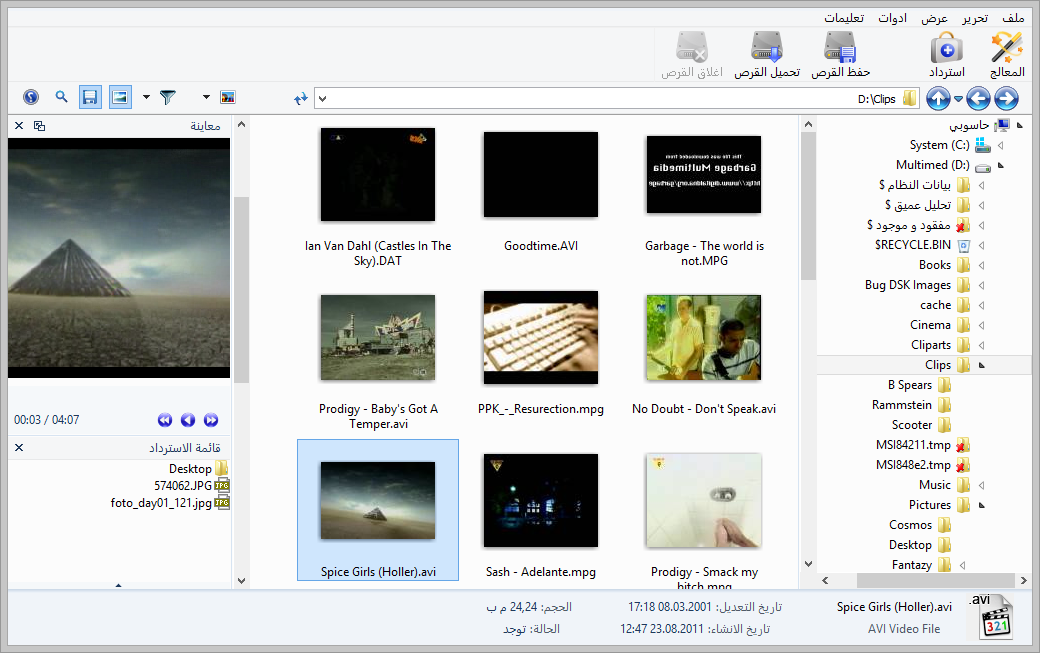The image size is (1040, 653).
Task: Toggle the preview panel toolbar button
Action: point(120,97)
